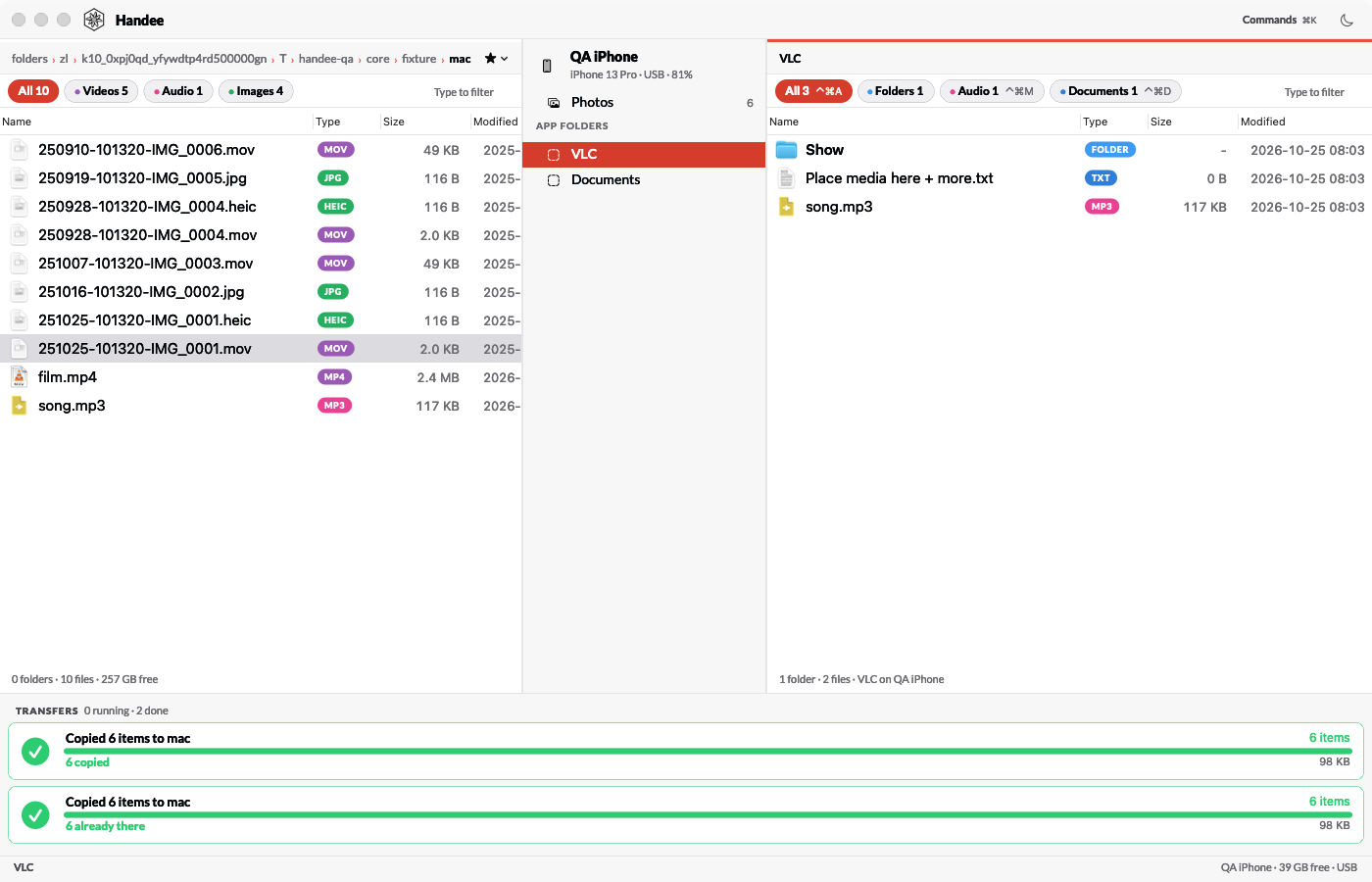Click the song.mp3 icon in VLC pane

[x=786, y=207]
